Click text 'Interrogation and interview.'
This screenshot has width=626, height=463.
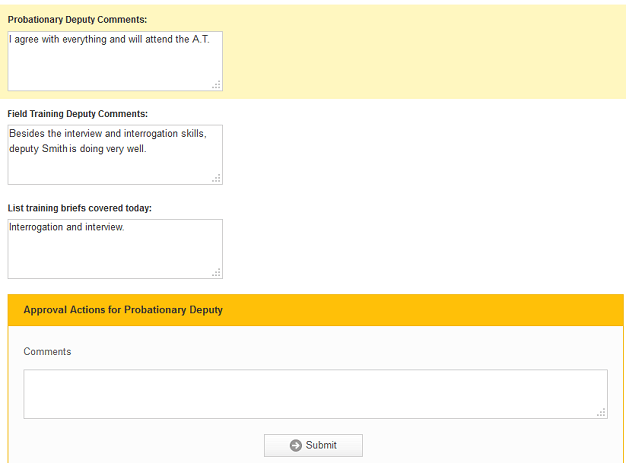(67, 227)
